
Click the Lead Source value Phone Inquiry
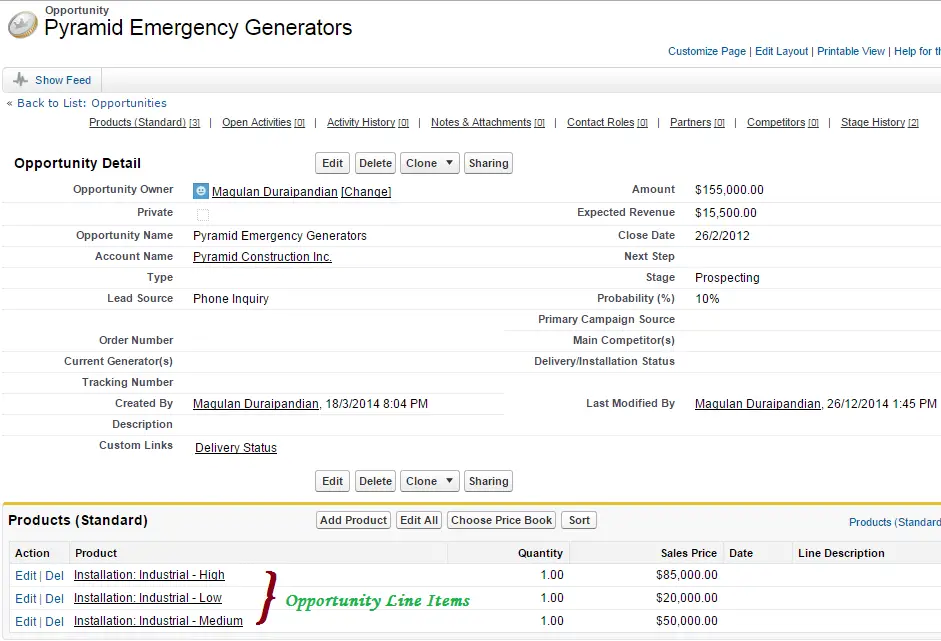point(231,299)
